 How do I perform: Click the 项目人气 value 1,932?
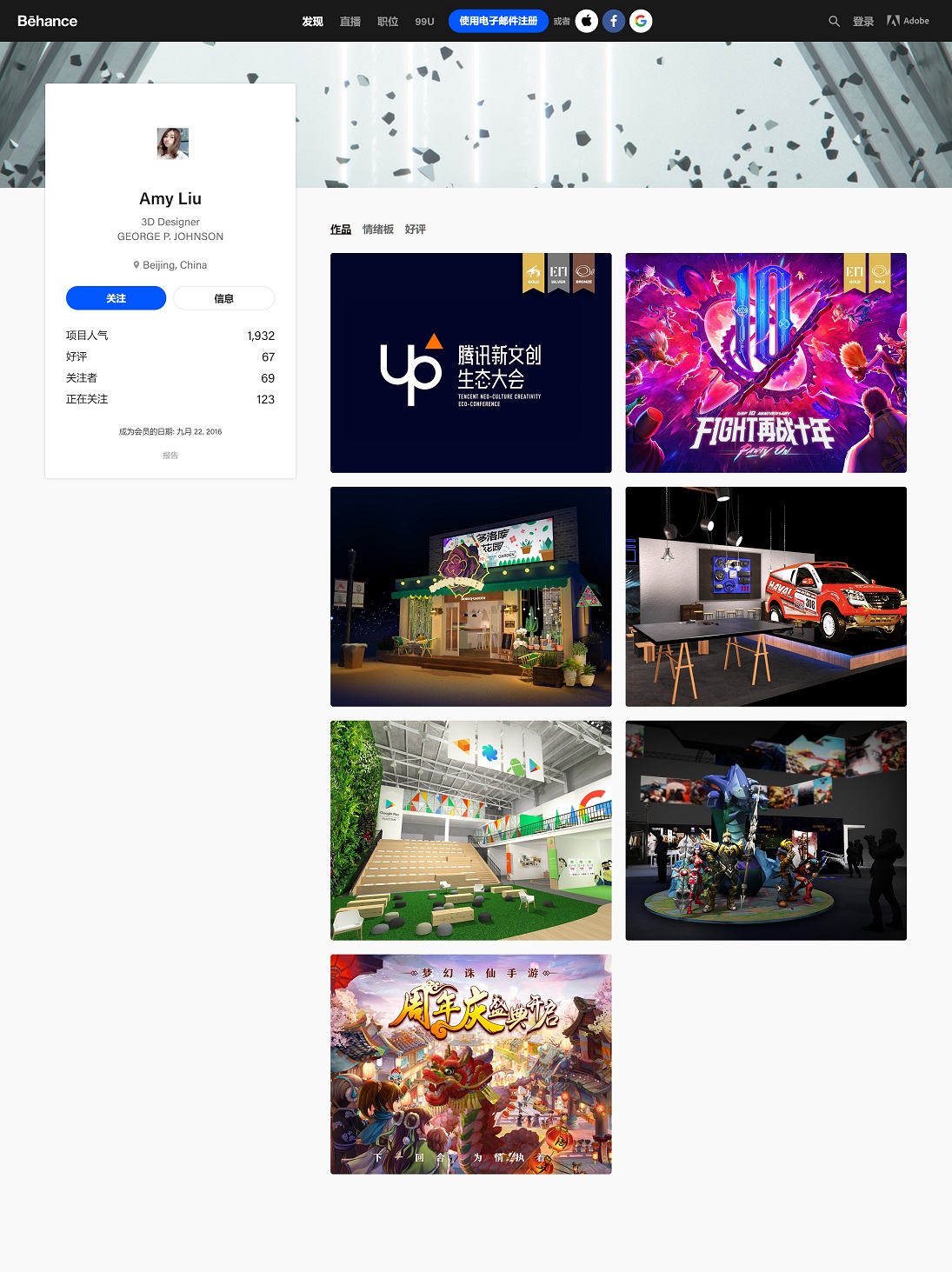pos(261,336)
